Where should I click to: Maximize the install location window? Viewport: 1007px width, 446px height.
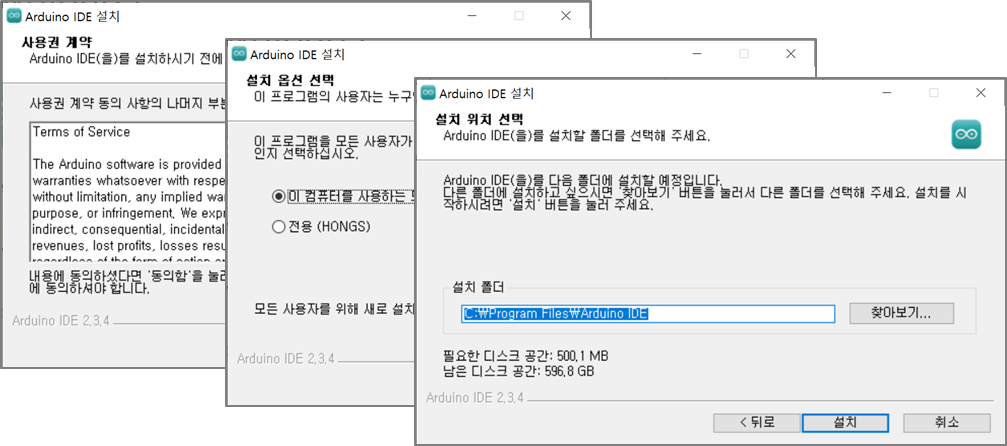934,93
